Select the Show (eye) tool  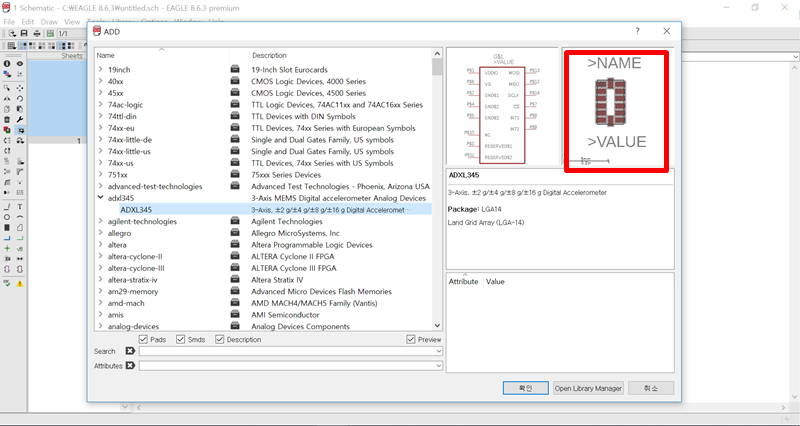pyautogui.click(x=20, y=64)
